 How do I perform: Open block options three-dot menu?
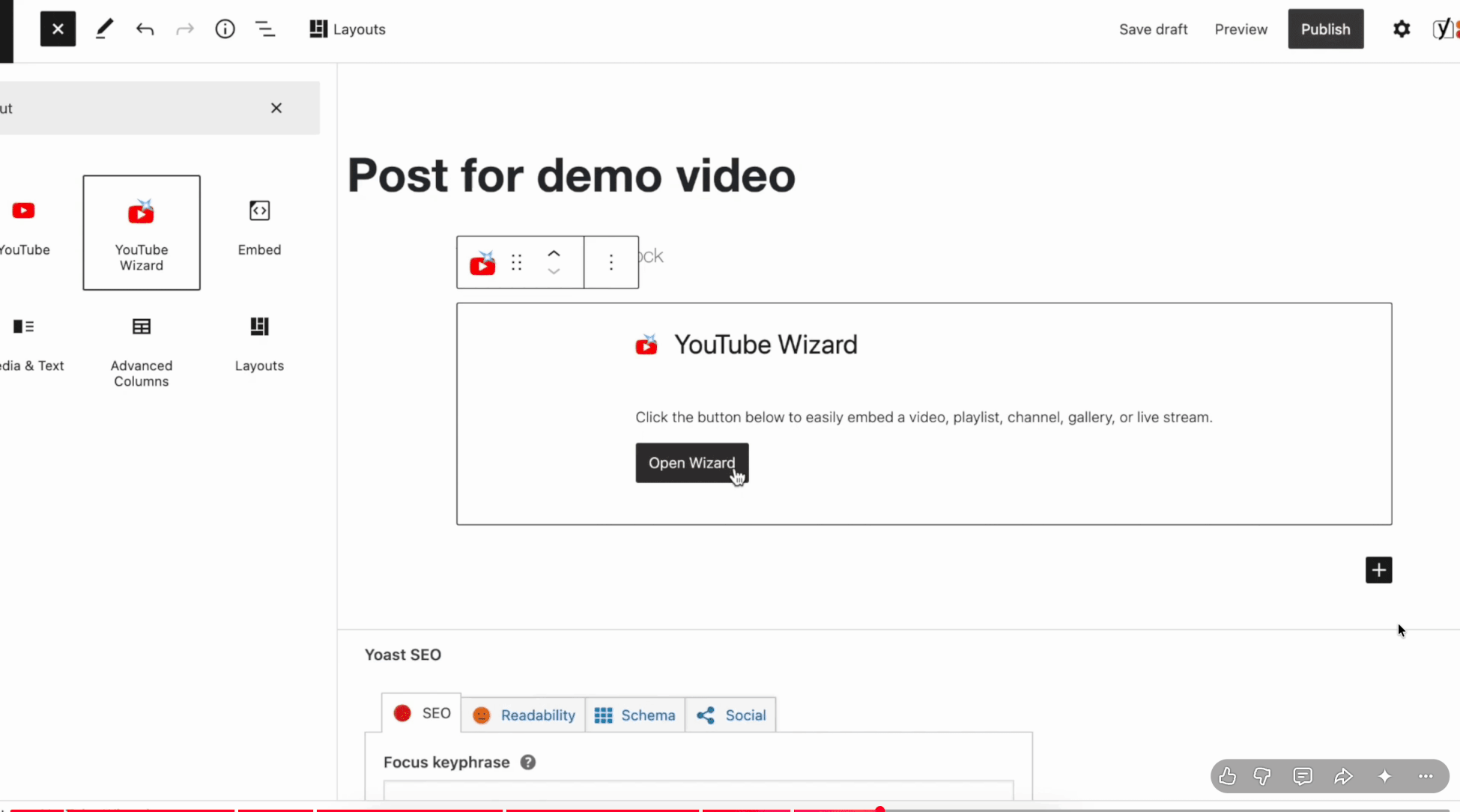611,262
